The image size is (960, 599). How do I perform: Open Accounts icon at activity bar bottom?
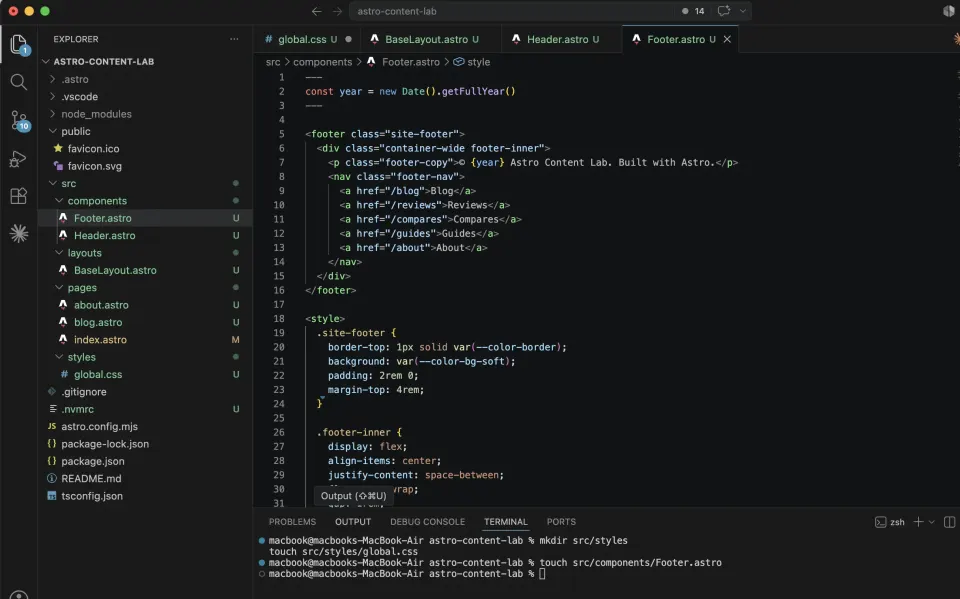pyautogui.click(x=19, y=594)
